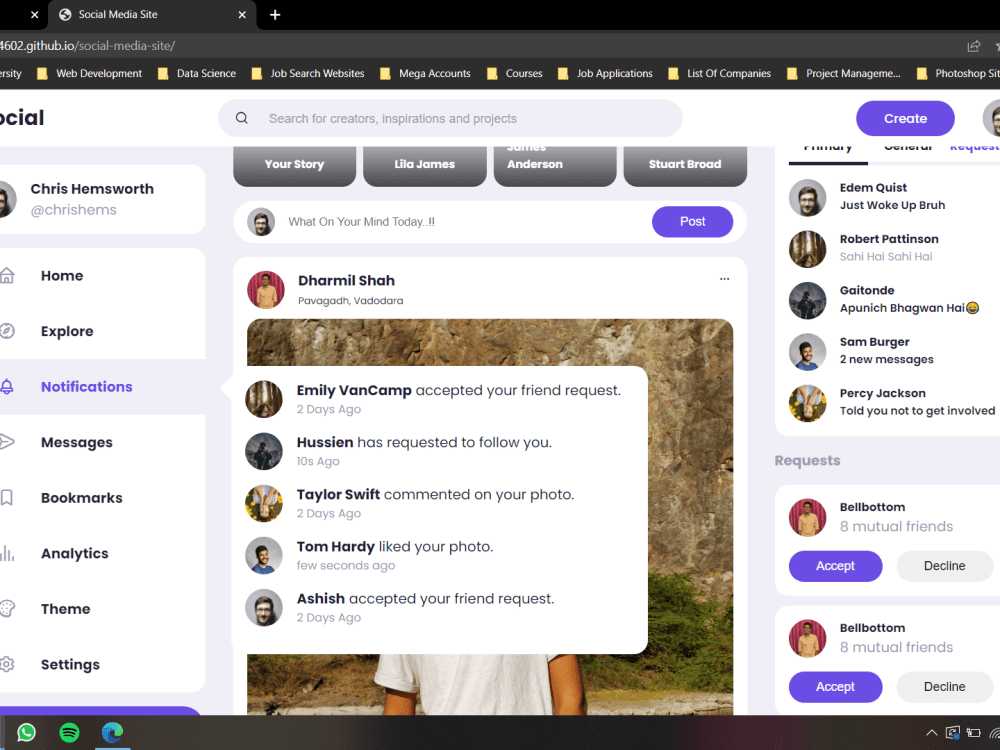1000x750 pixels.
Task: Open Microsoft Edge from the taskbar
Action: [x=112, y=732]
